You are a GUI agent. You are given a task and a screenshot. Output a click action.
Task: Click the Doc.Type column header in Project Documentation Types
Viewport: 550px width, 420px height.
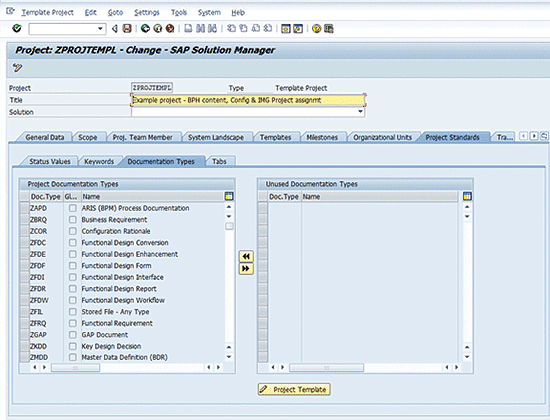[46, 196]
